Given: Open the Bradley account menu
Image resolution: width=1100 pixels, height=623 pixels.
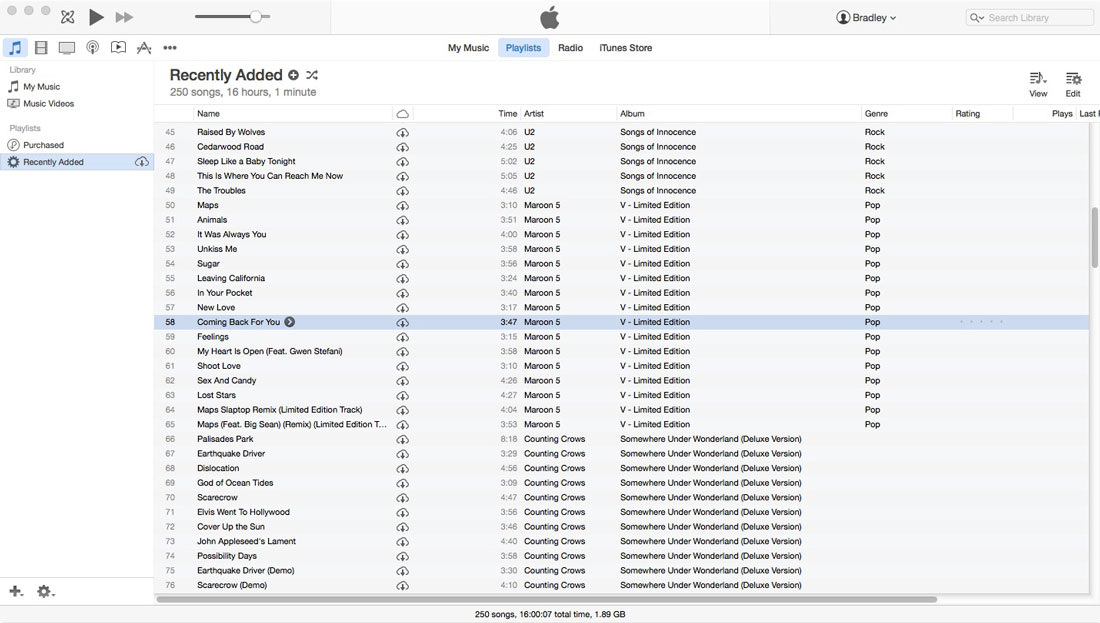Looking at the screenshot, I should (x=866, y=18).
